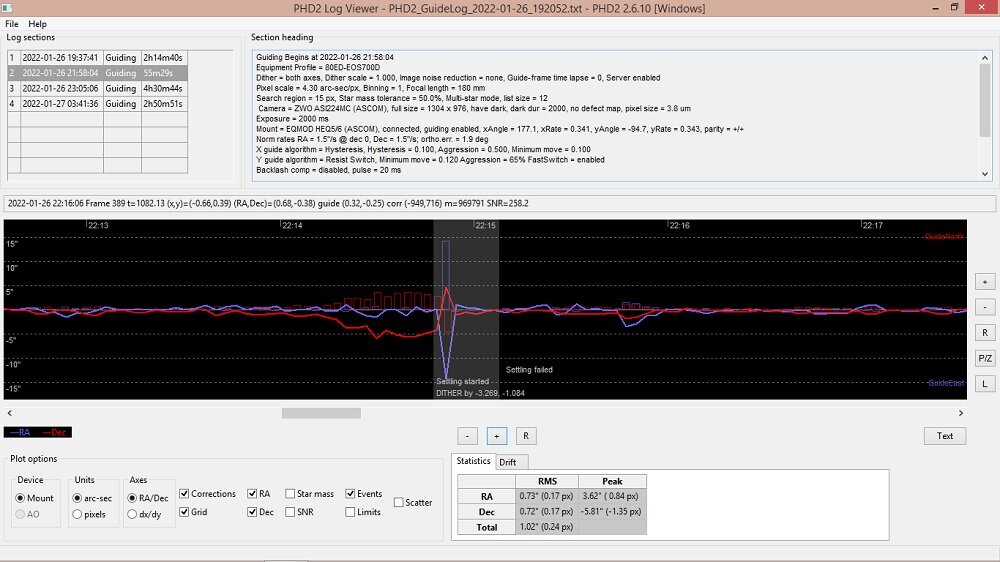Click the Exposure = 2000 ms line
Screen dimensions: 1000x562
coord(293,119)
